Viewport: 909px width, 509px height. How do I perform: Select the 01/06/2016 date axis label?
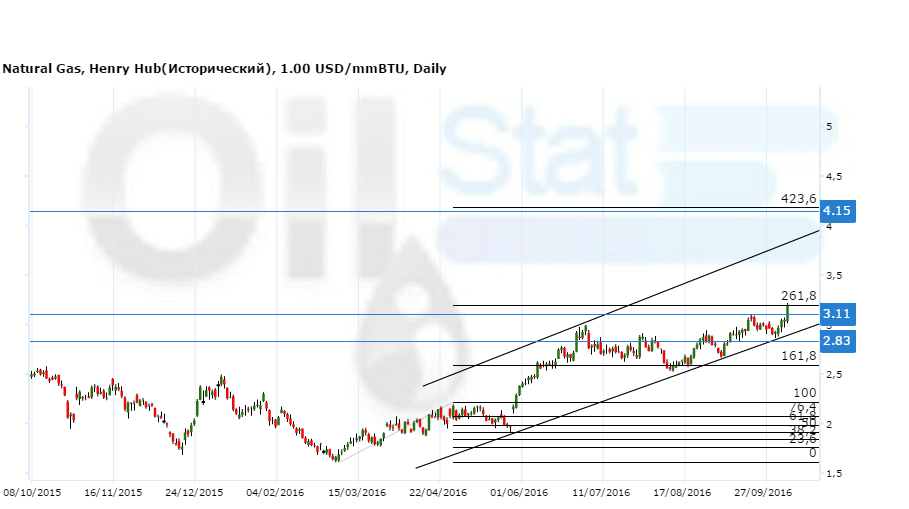[519, 493]
